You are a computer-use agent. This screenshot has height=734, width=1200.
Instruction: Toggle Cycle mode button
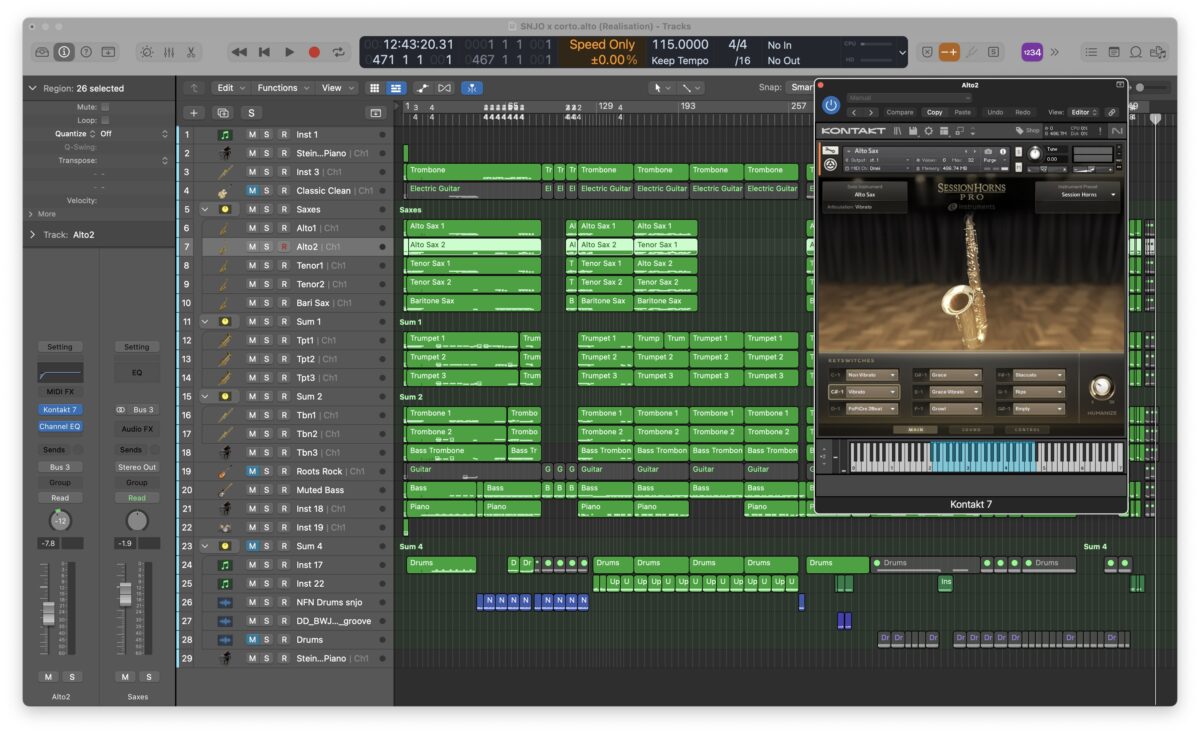(x=339, y=52)
